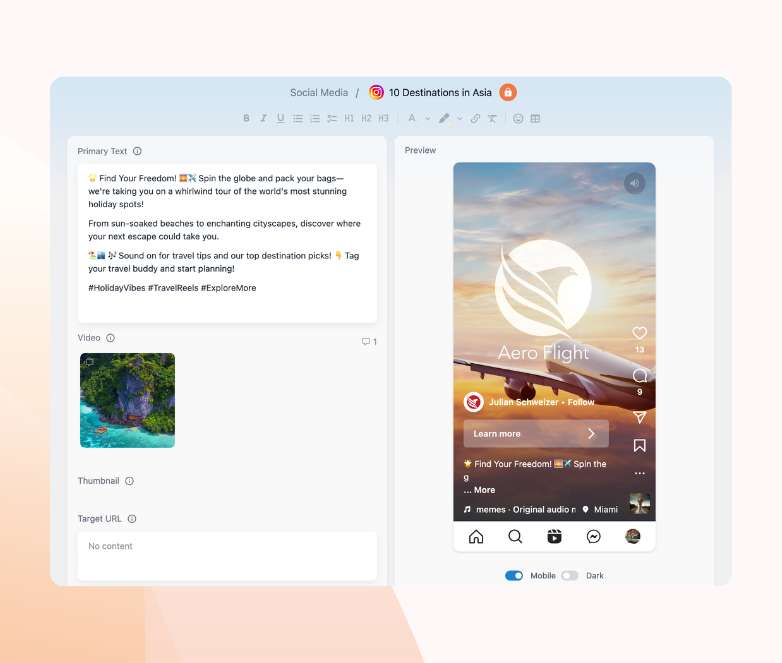The height and width of the screenshot is (663, 782).
Task: Toggle underline formatting in the toolbar
Action: pyautogui.click(x=280, y=118)
